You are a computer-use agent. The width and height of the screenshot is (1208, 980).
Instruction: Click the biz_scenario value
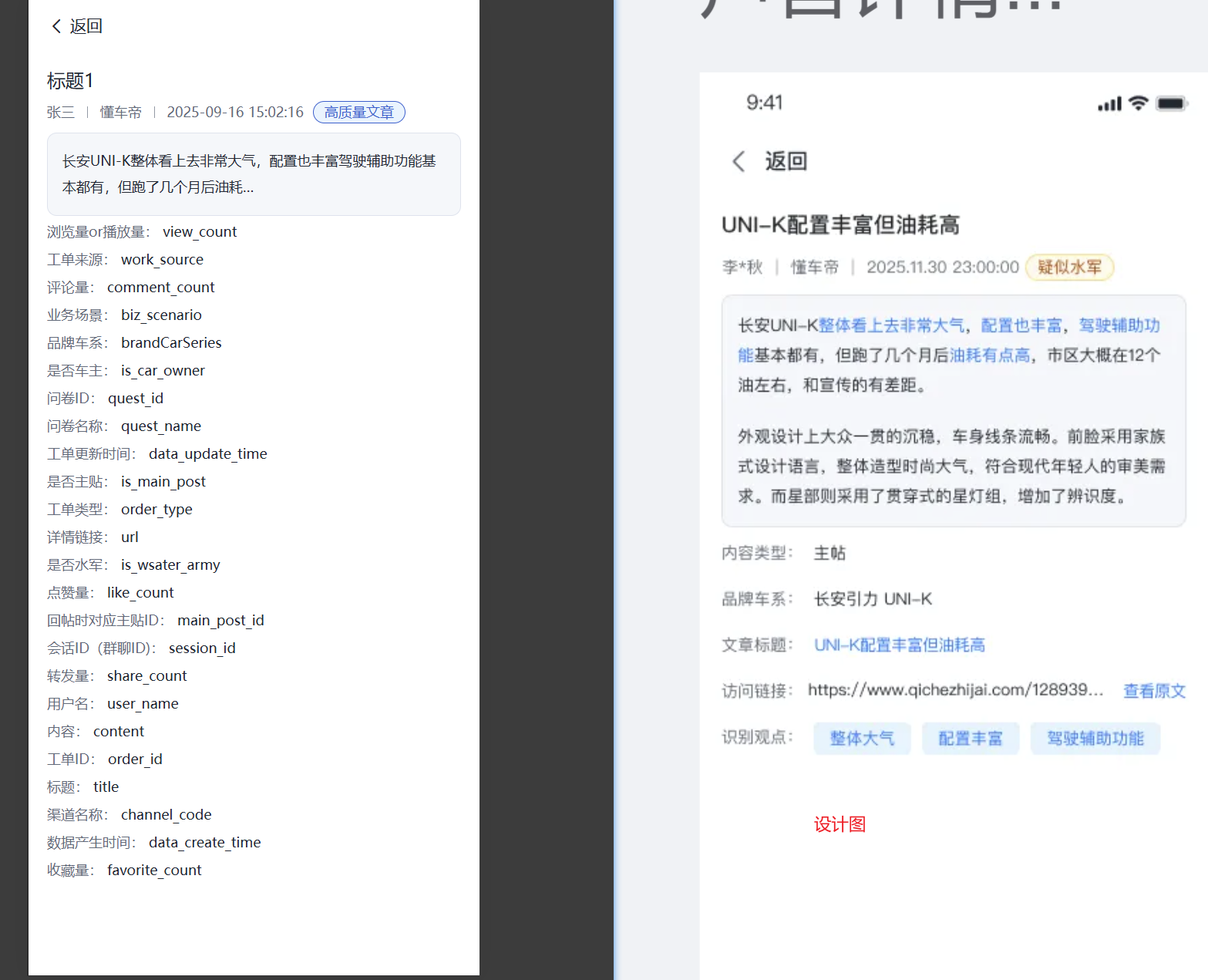[x=161, y=315]
